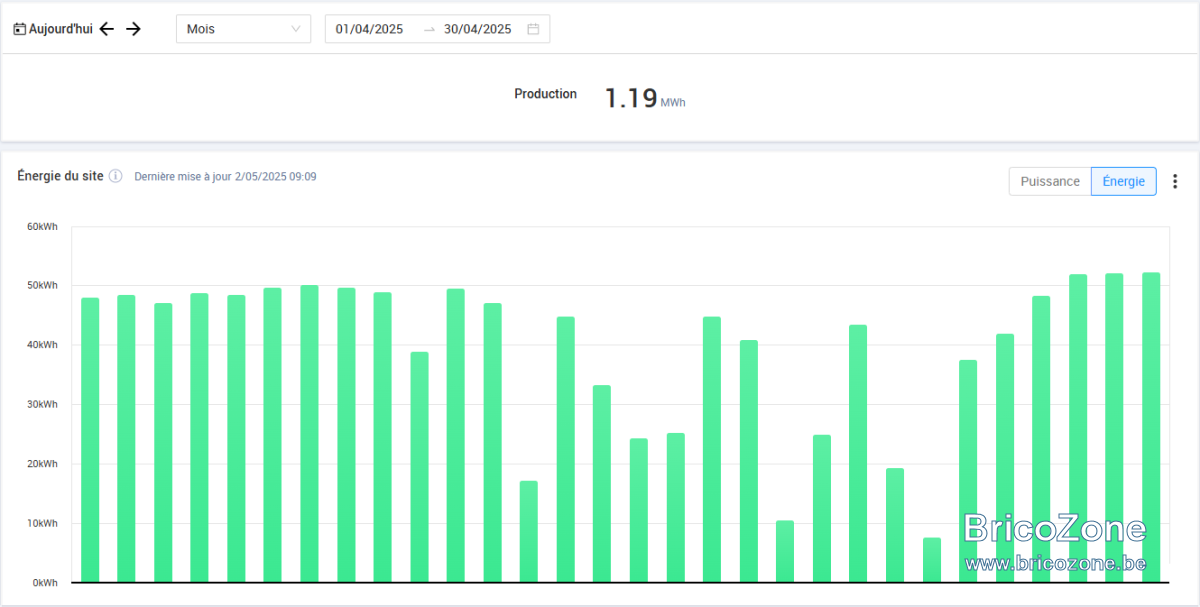The height and width of the screenshot is (607, 1200).
Task: Open the date picker calendar icon
Action: 533,29
